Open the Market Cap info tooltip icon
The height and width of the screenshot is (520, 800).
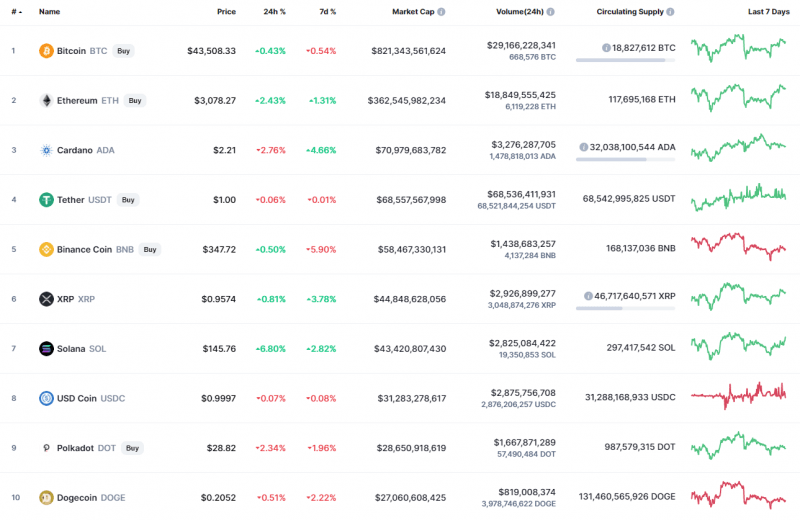[x=441, y=12]
